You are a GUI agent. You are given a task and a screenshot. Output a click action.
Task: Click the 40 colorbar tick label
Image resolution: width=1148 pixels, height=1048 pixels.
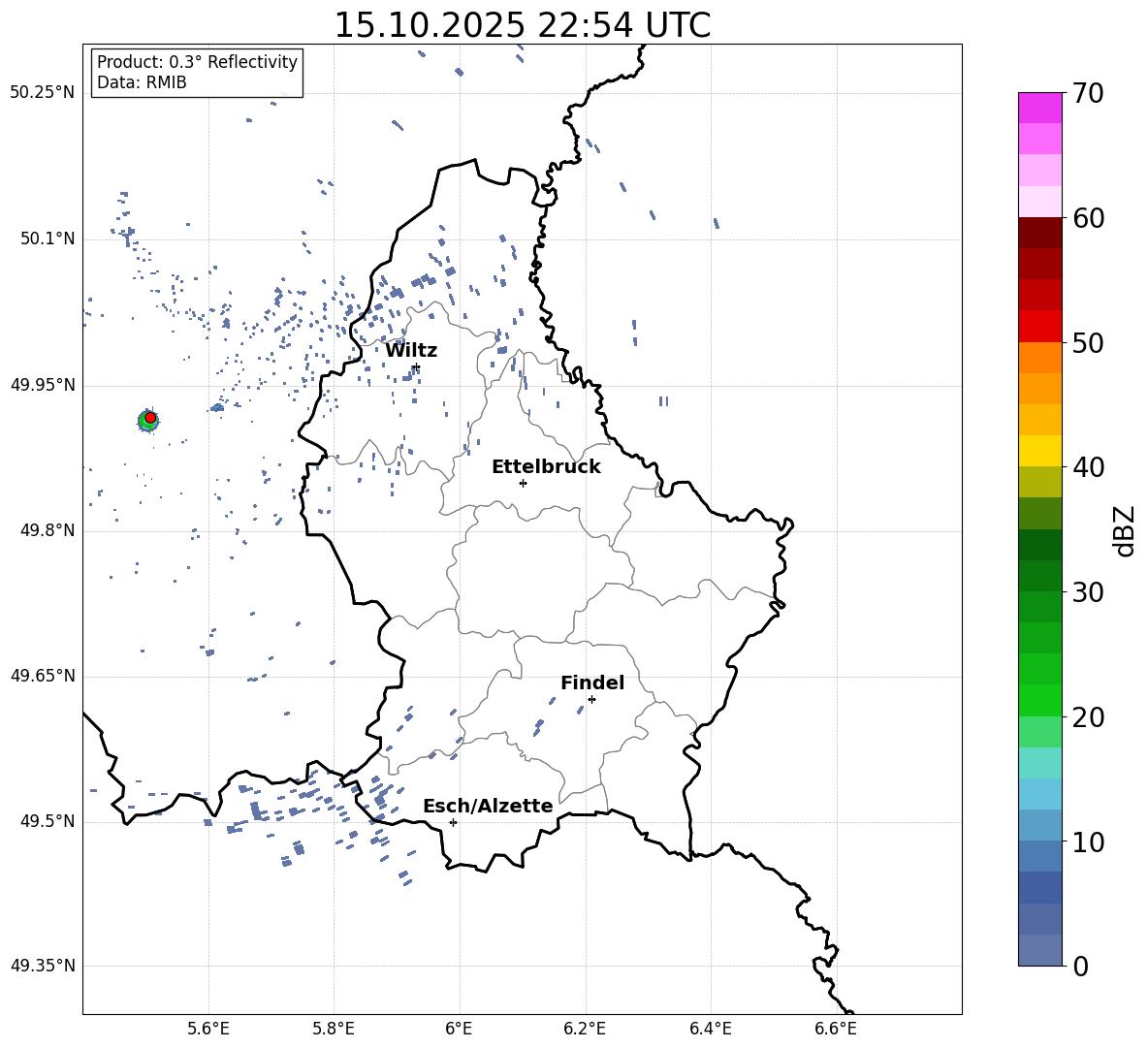point(1088,467)
